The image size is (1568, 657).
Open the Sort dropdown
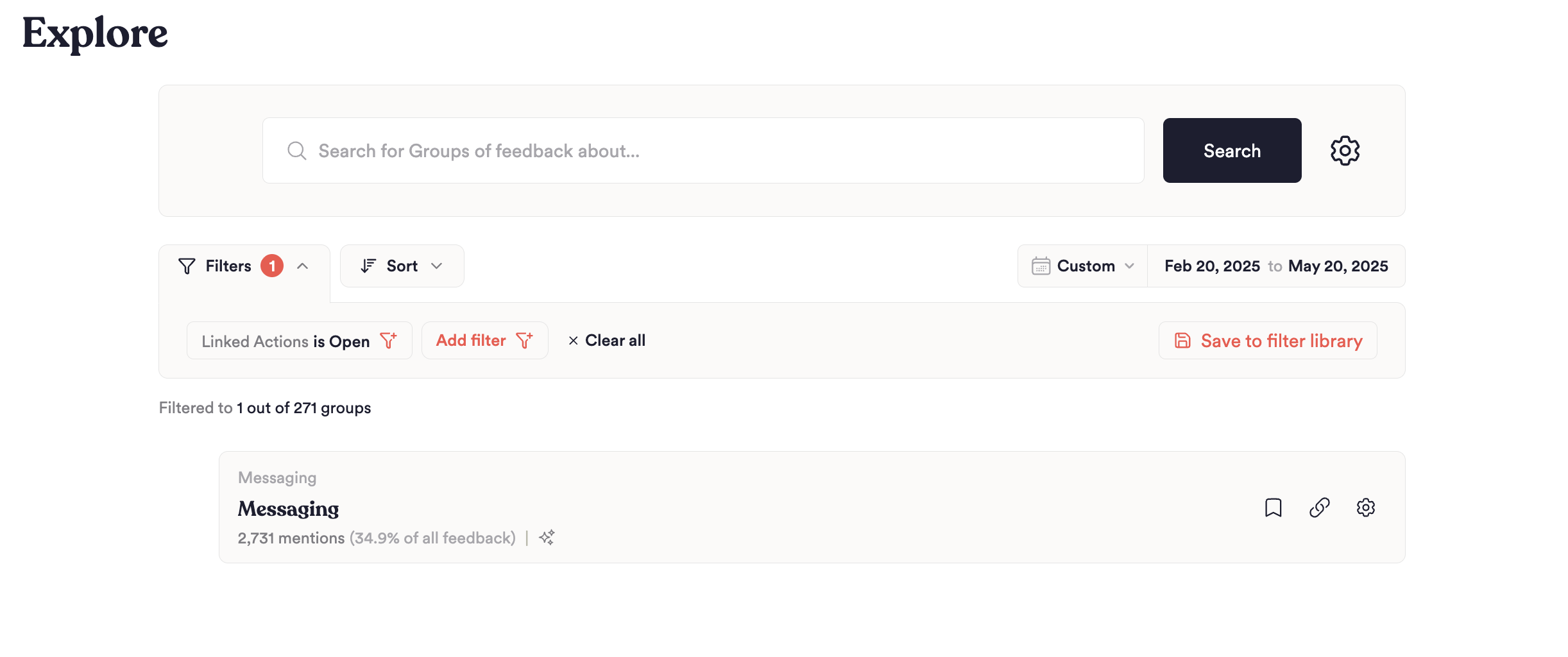point(402,266)
